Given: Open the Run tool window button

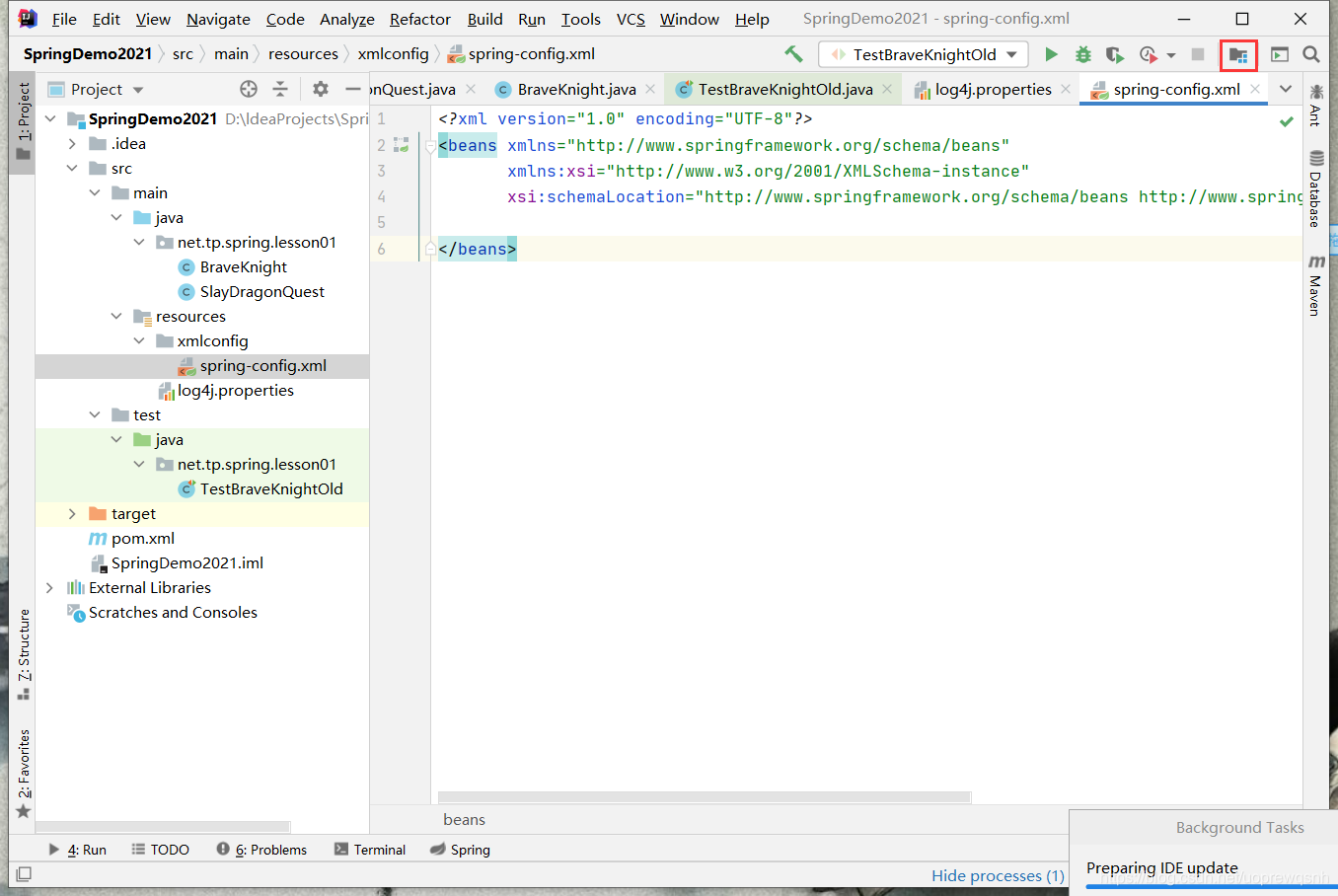Looking at the screenshot, I should 77,850.
